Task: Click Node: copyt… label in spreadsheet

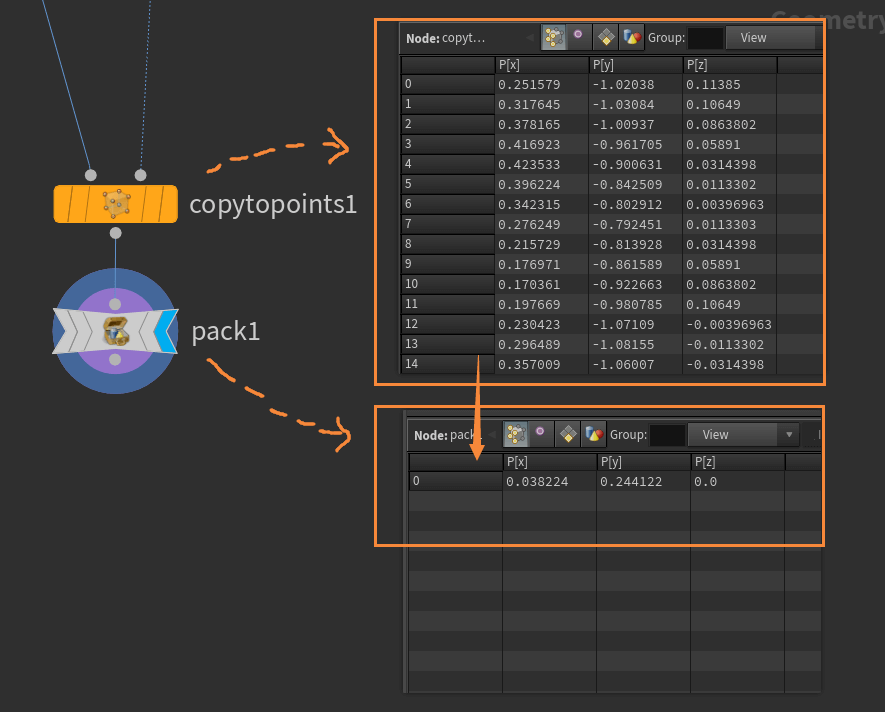Action: click(445, 38)
